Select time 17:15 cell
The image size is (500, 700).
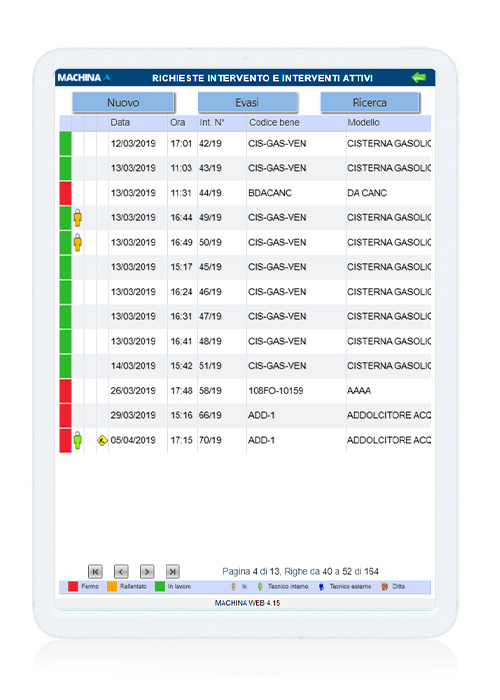coord(181,441)
